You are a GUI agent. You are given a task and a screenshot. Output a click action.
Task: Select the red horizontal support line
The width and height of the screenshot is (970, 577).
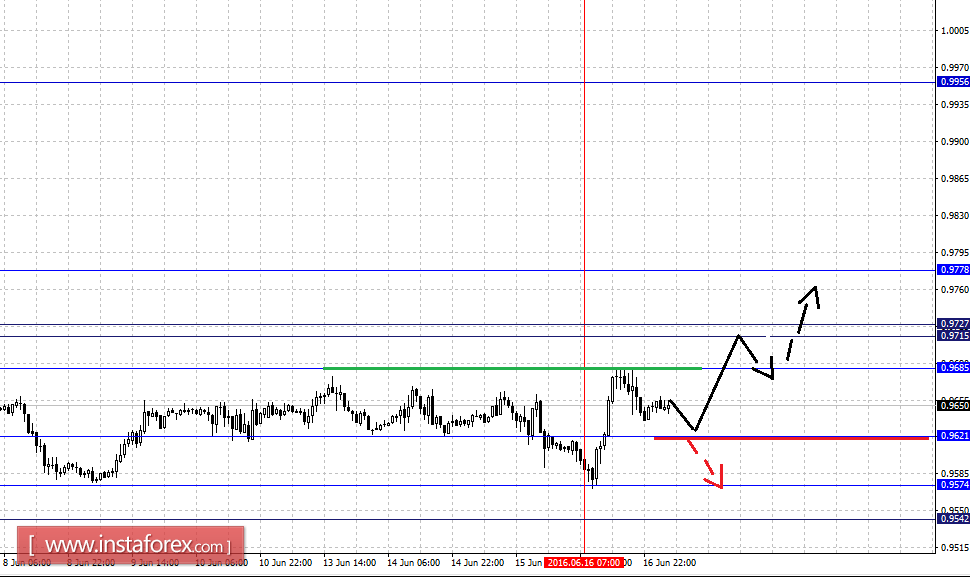791,438
